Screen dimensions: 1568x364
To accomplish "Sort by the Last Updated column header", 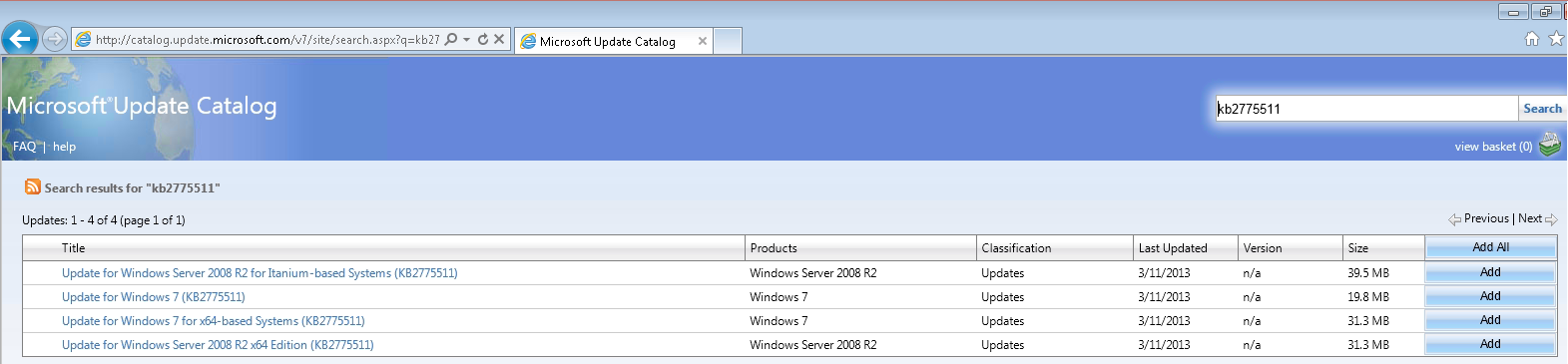I will point(1173,248).
